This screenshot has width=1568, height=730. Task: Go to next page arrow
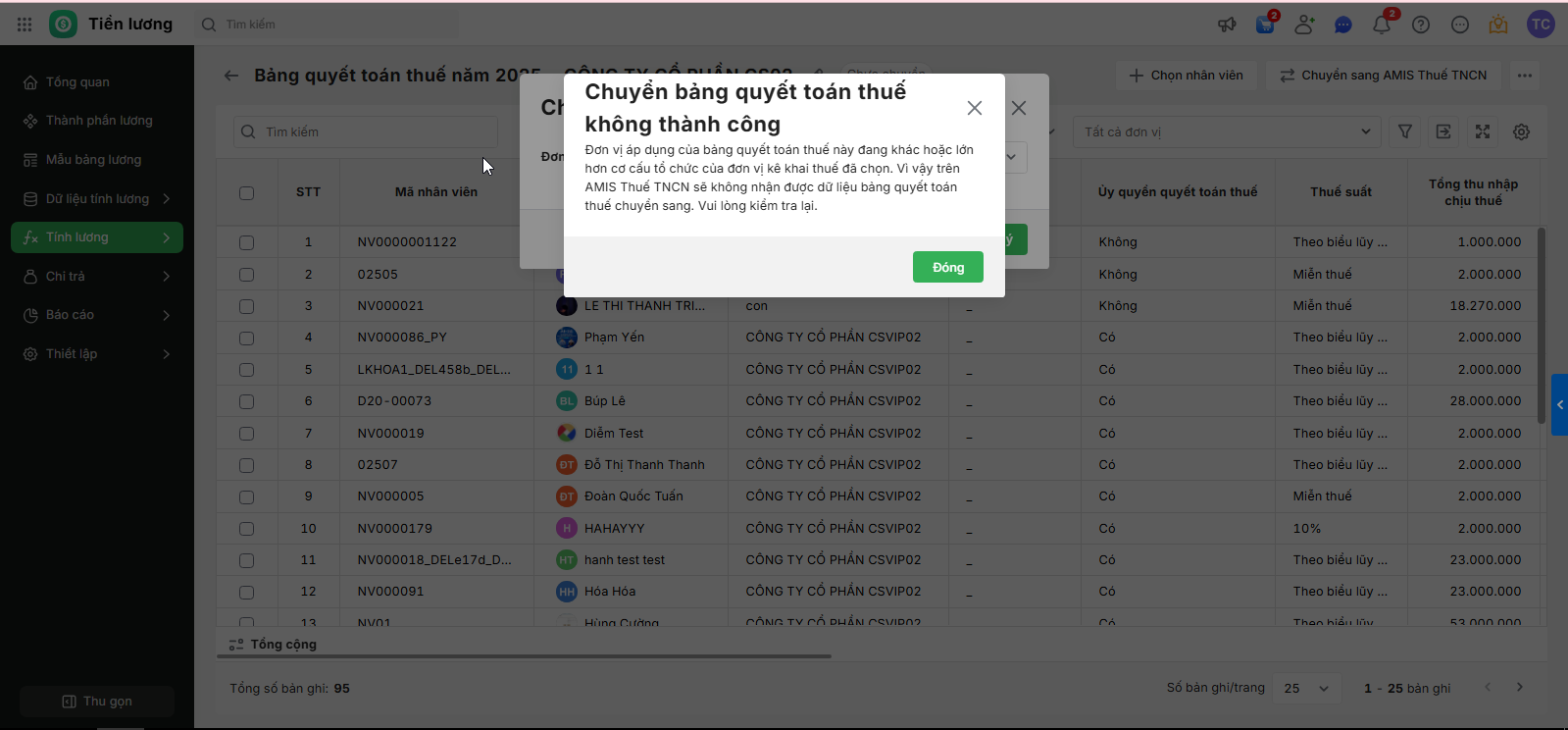1520,687
